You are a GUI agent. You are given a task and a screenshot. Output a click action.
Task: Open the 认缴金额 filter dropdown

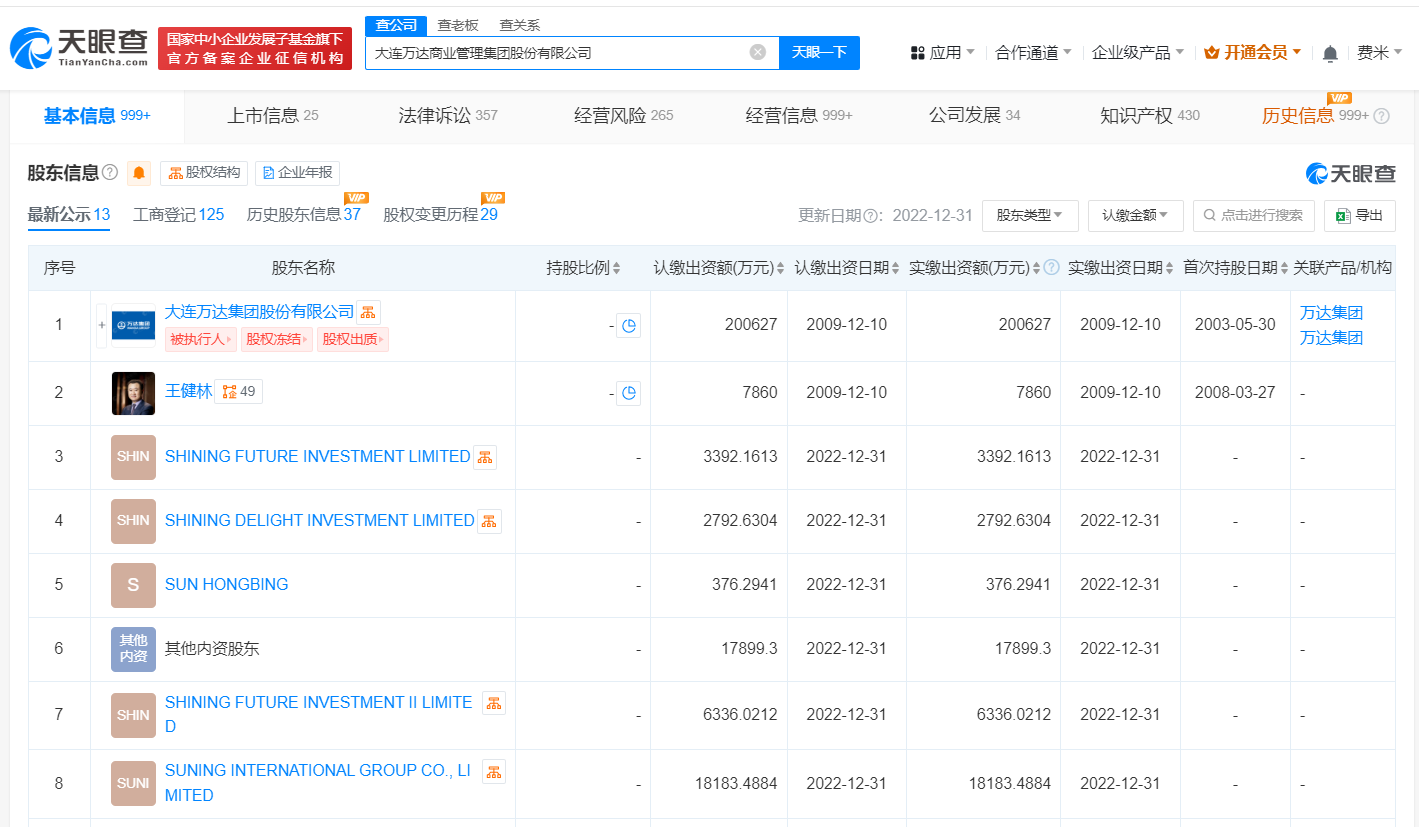click(x=1135, y=215)
